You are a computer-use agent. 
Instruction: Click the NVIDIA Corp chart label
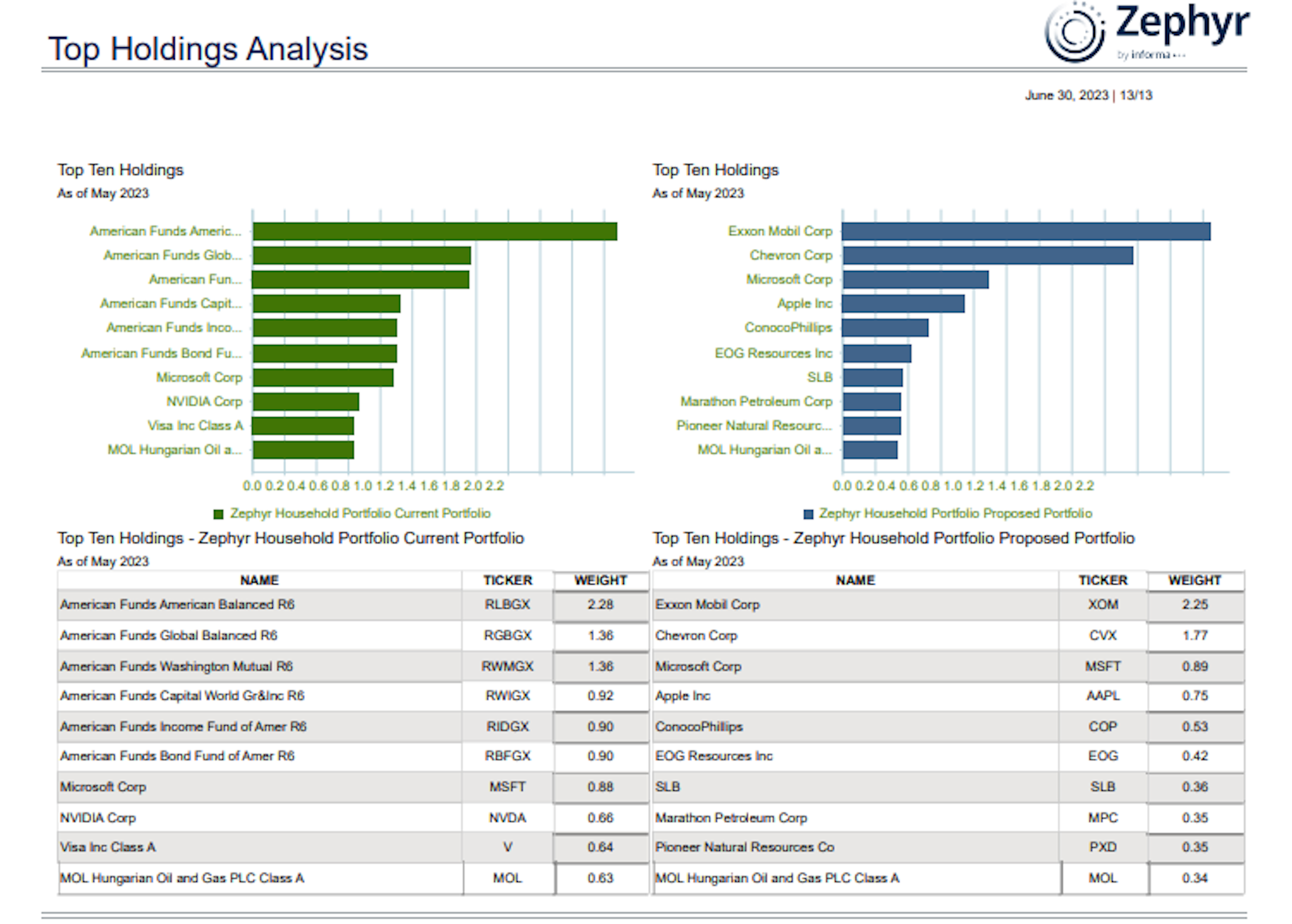tap(204, 401)
